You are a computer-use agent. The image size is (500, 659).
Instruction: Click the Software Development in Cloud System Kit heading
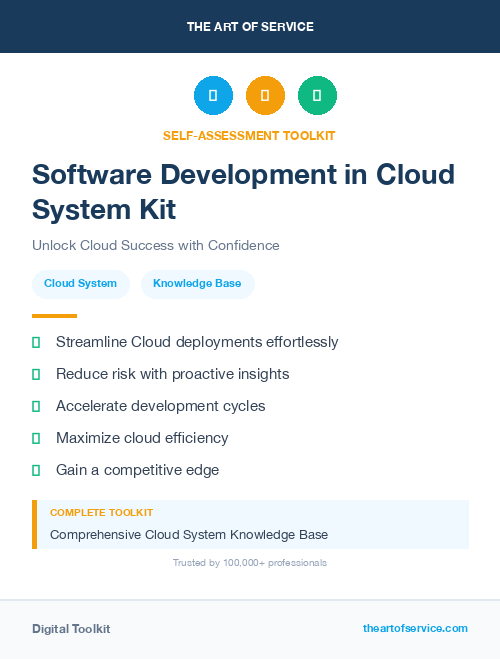243,192
